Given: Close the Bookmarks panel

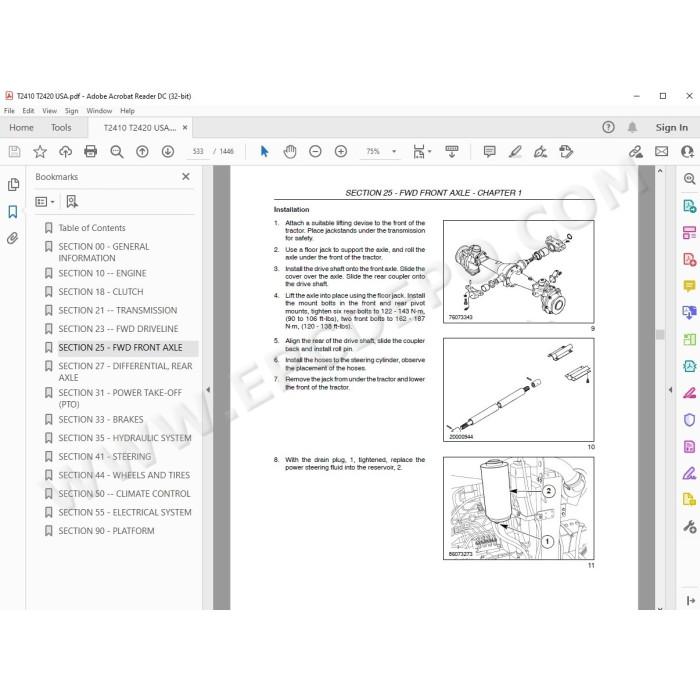Looking at the screenshot, I should point(186,177).
